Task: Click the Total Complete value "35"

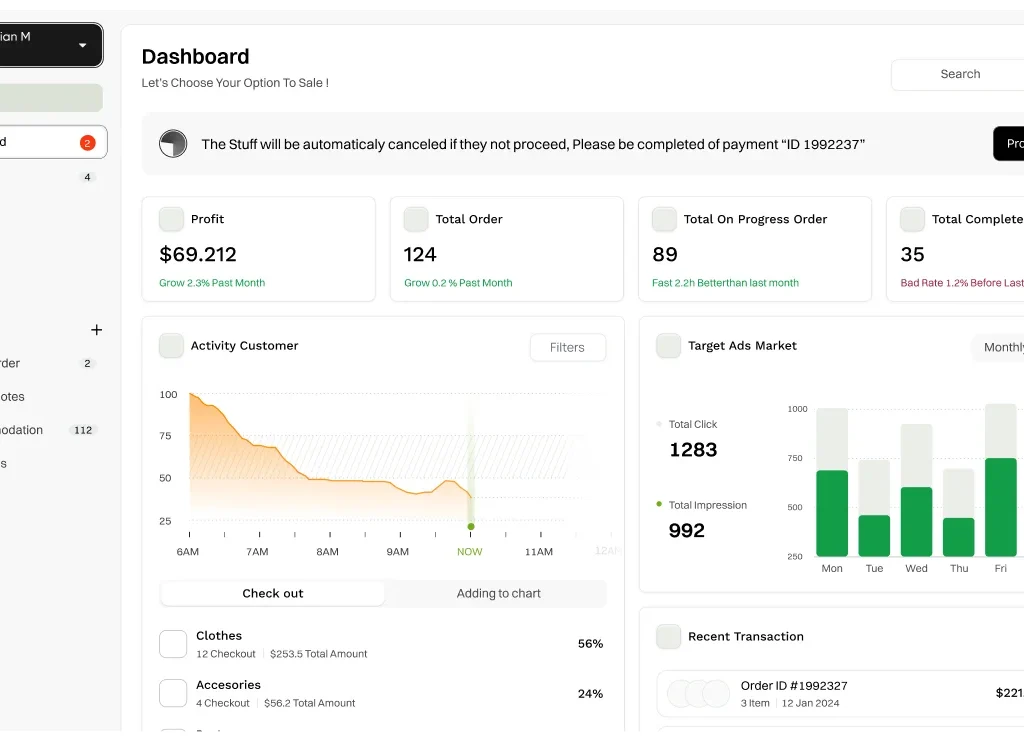Action: point(912,254)
